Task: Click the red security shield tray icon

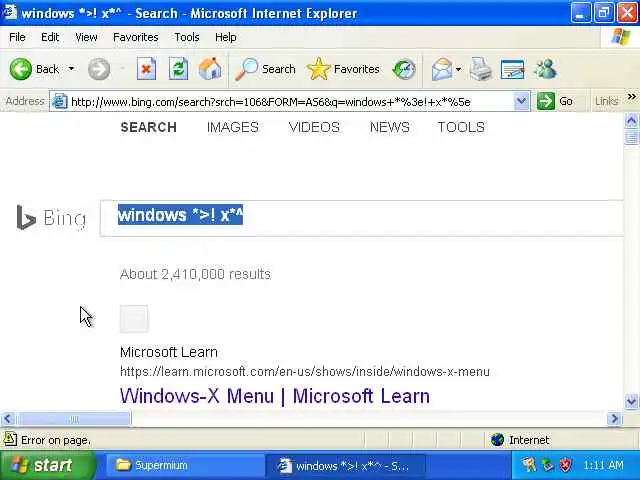Action: pos(566,465)
